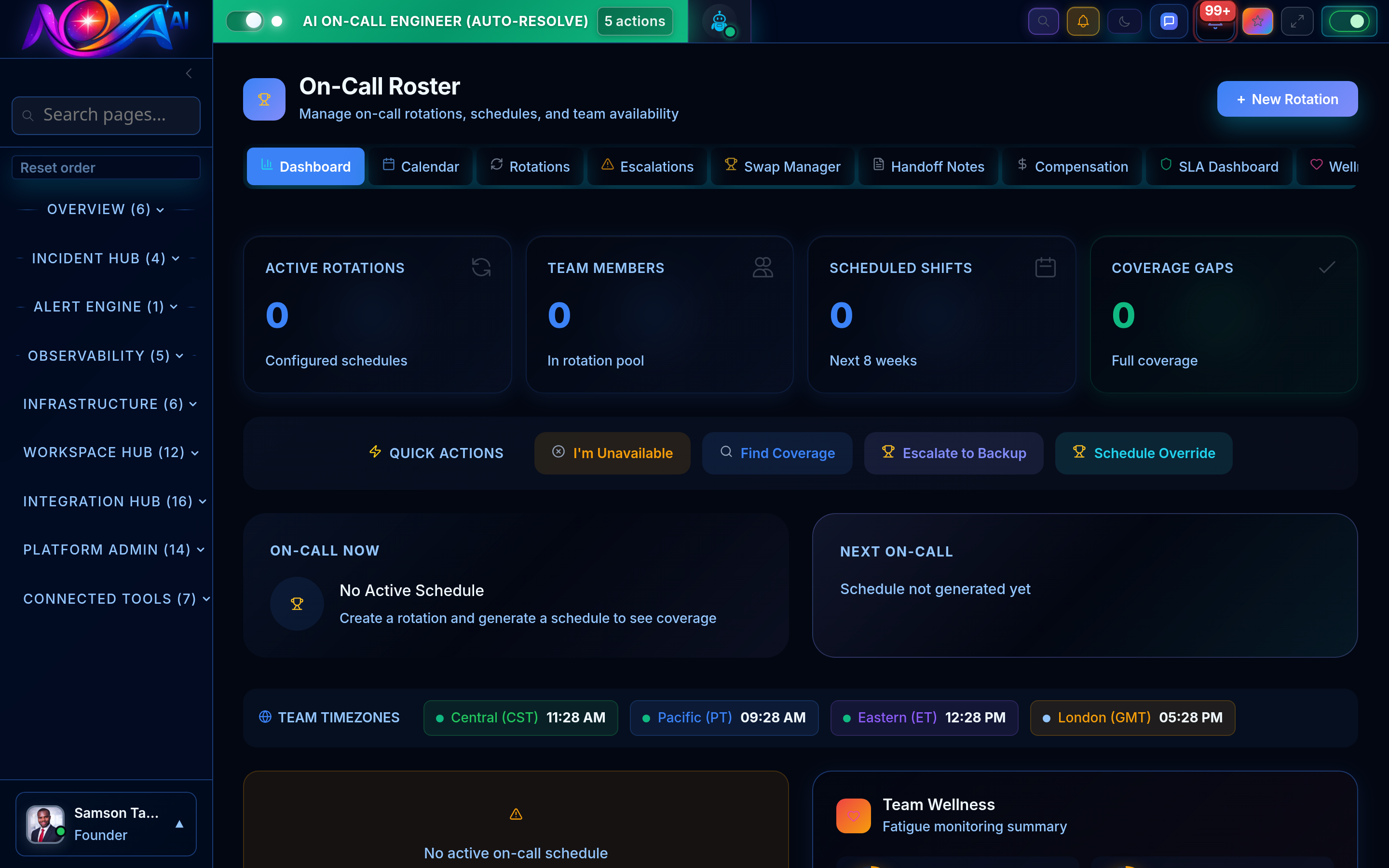Screen dimensions: 1389x868
Task: Click the I'm Unavailable quick action
Action: pyautogui.click(x=612, y=453)
